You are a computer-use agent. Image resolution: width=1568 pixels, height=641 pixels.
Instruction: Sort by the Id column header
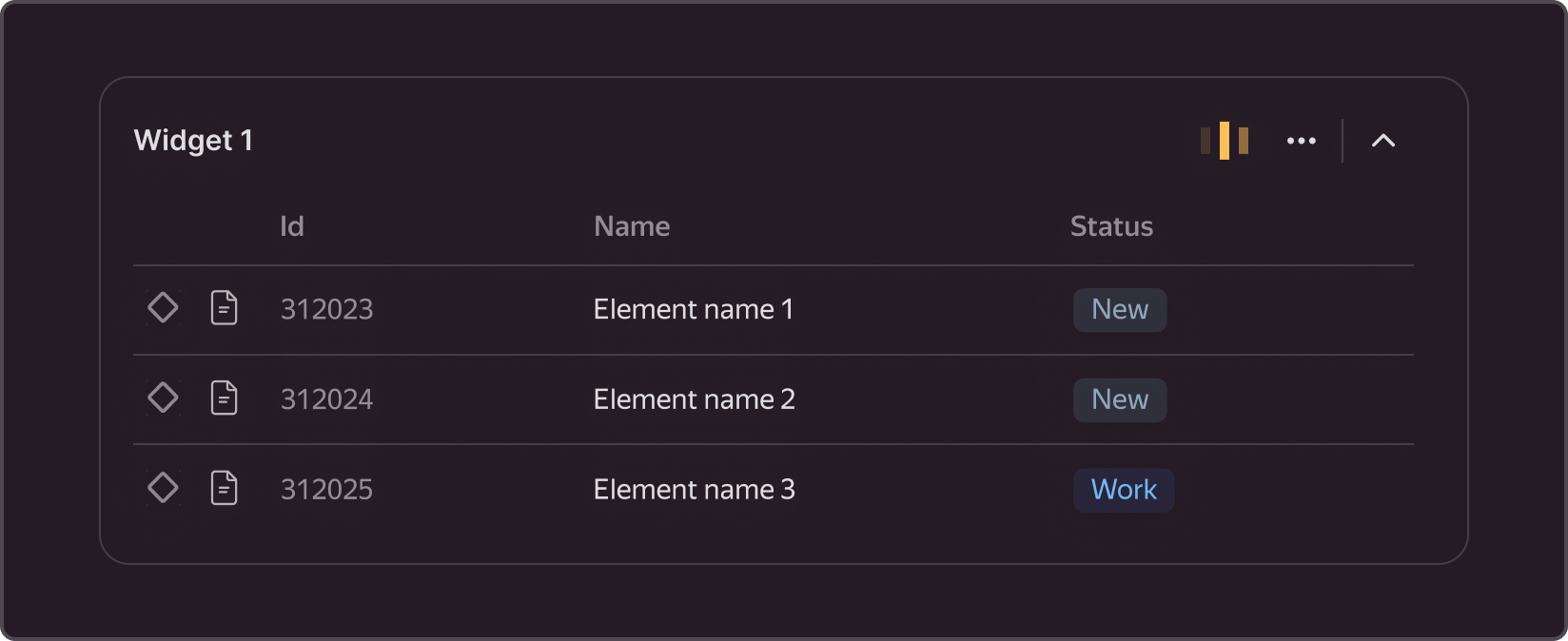[291, 226]
